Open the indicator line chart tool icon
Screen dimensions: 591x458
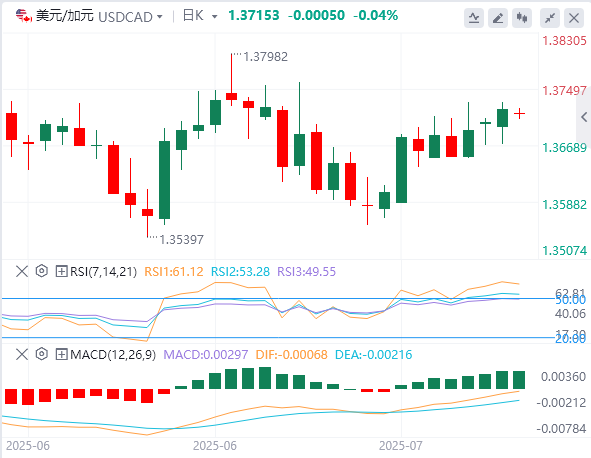click(474, 18)
